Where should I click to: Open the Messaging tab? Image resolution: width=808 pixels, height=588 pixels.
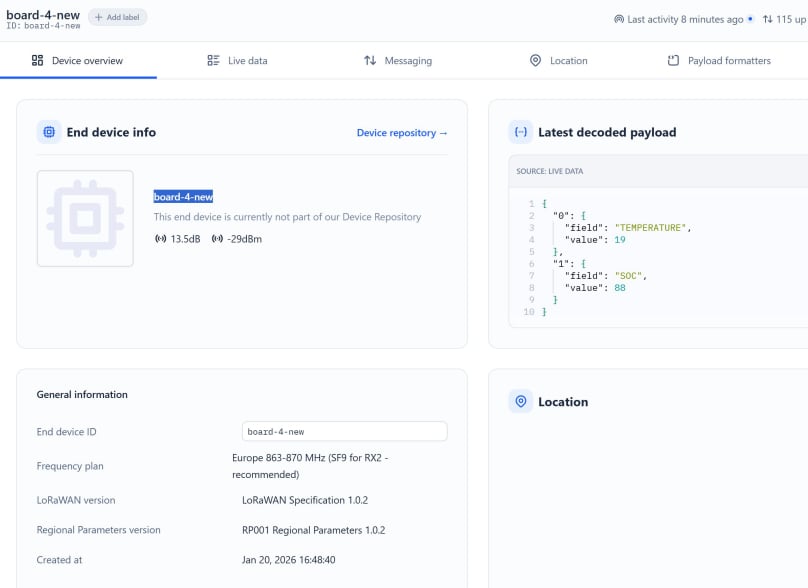[398, 61]
